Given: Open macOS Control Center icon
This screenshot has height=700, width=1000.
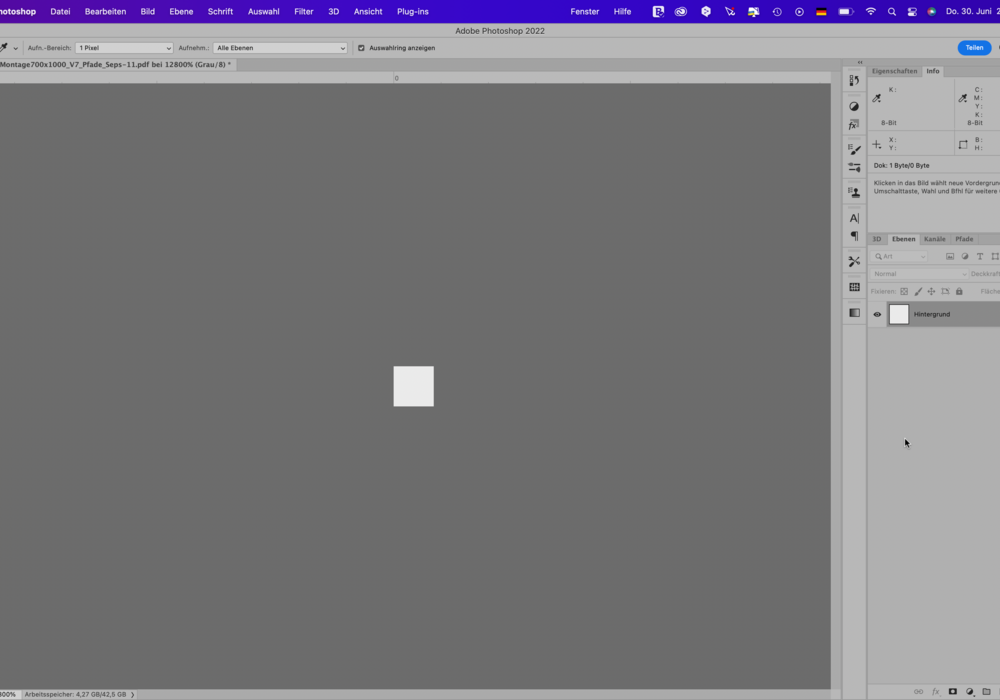Looking at the screenshot, I should pyautogui.click(x=912, y=11).
